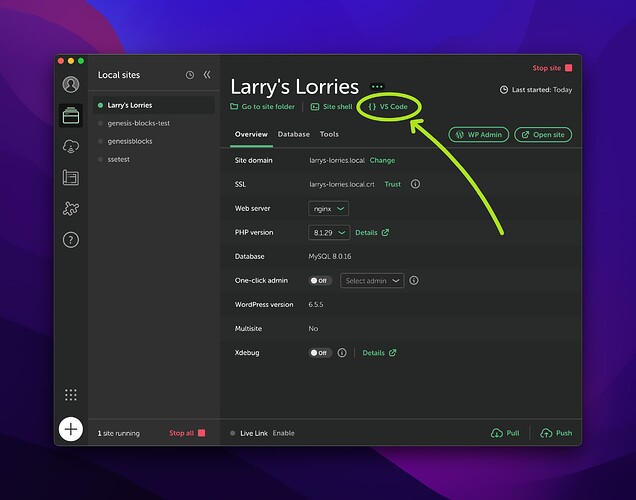
Task: Switch to the Tools tab
Action: pos(329,134)
